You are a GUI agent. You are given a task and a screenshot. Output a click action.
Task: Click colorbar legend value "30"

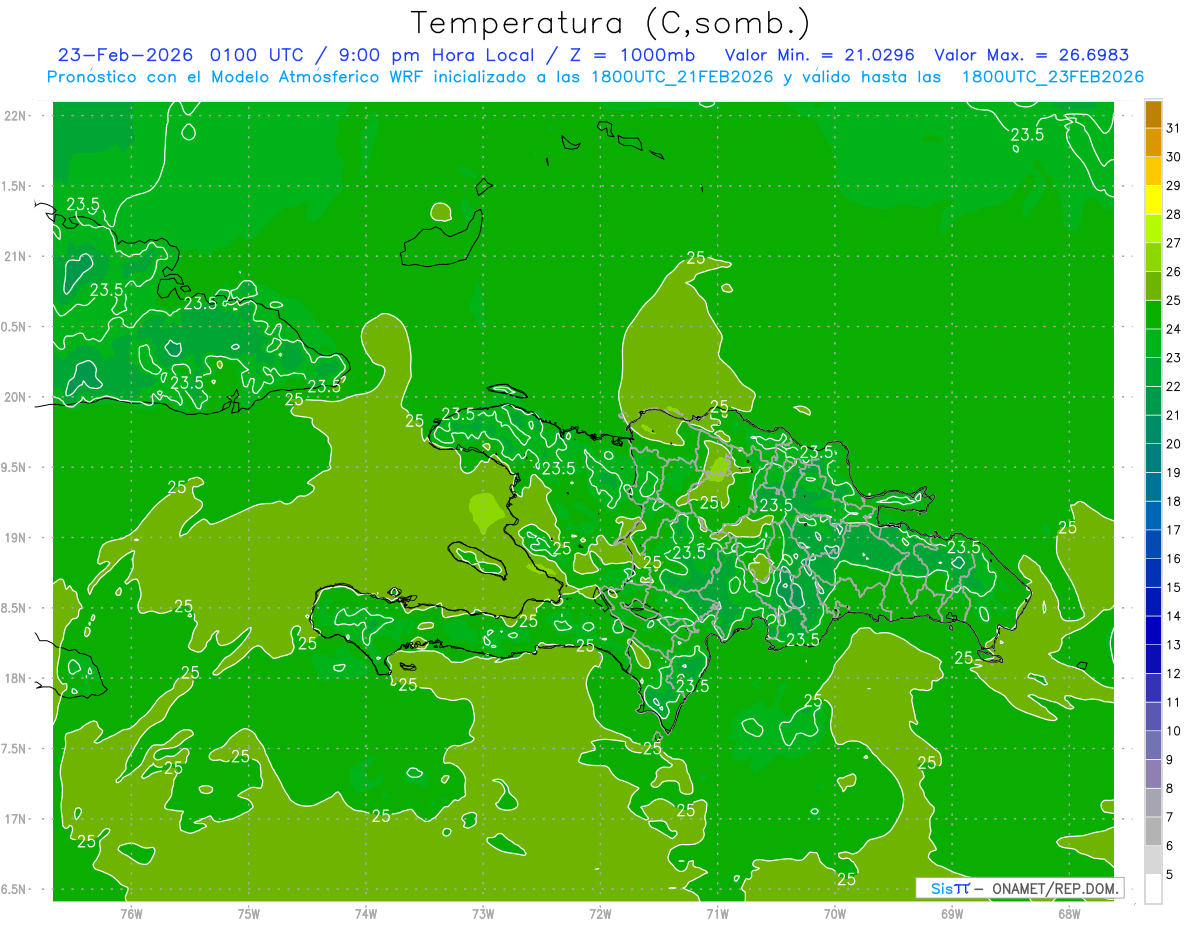tap(1174, 157)
